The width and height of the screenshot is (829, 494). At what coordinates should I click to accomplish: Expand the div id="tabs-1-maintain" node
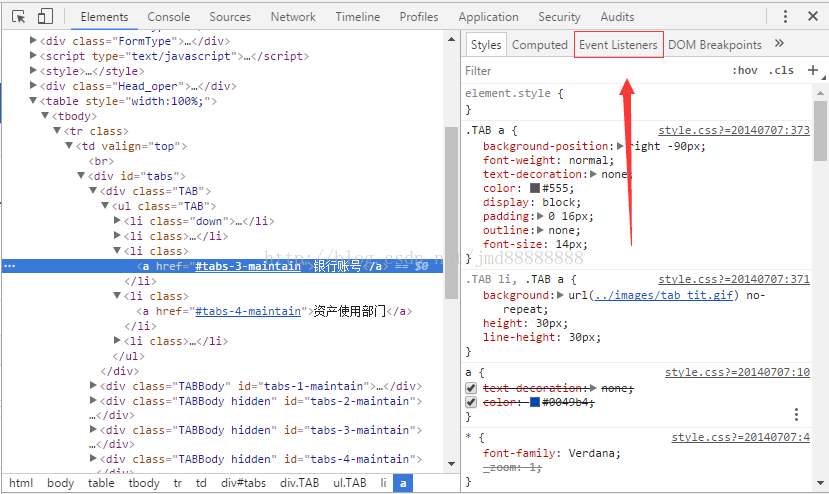93,386
